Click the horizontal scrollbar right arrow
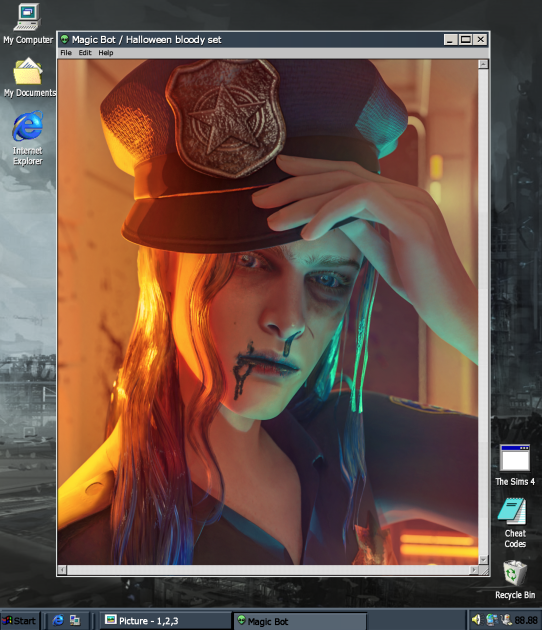542x630 pixels. (x=474, y=570)
